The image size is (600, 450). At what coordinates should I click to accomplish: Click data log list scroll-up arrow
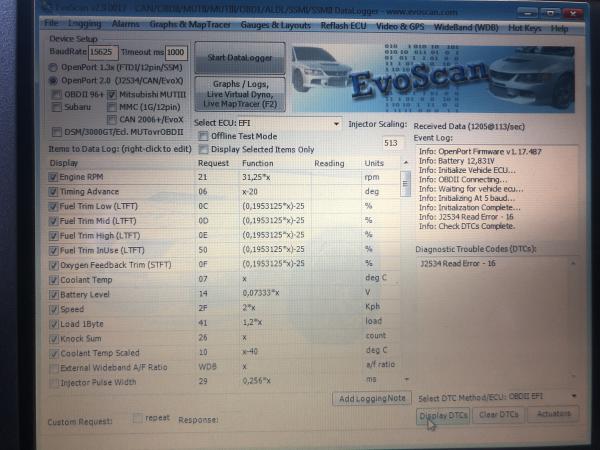[406, 163]
